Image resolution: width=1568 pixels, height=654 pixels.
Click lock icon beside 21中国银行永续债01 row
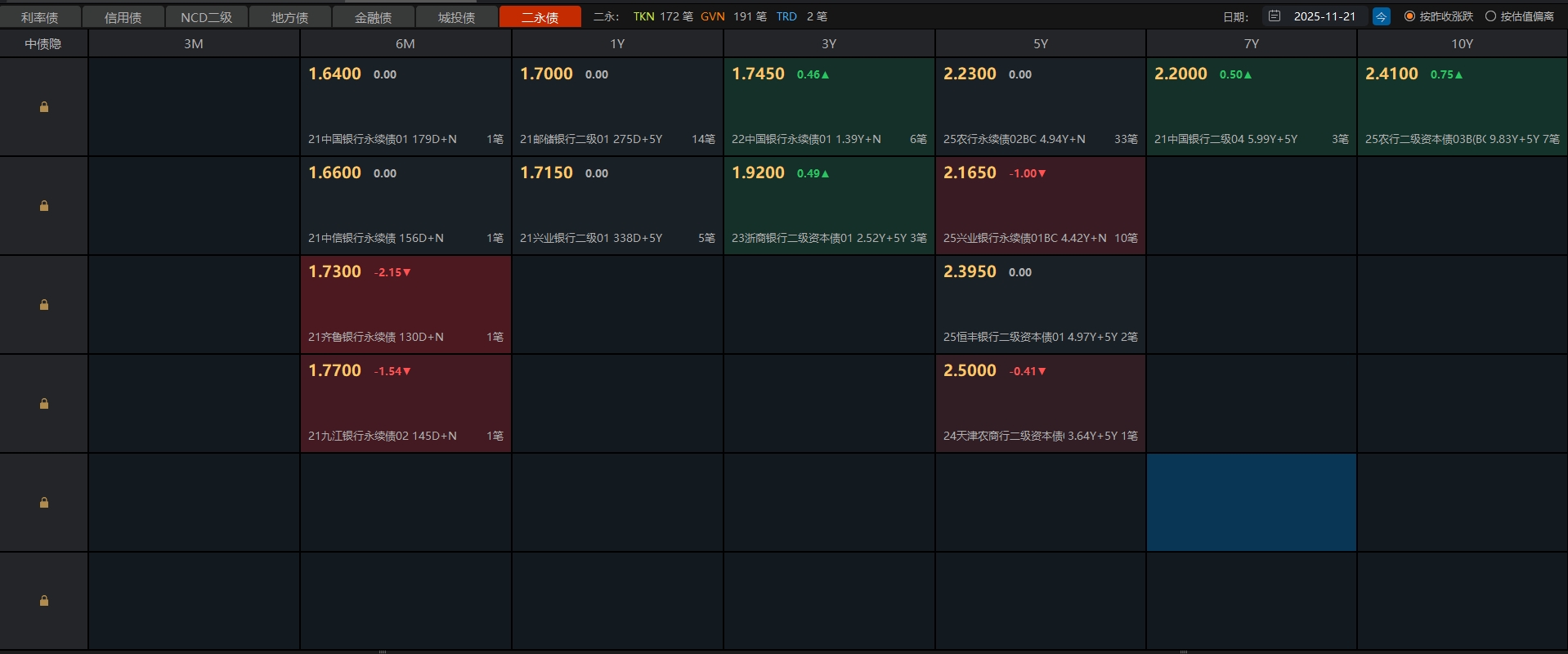[44, 107]
